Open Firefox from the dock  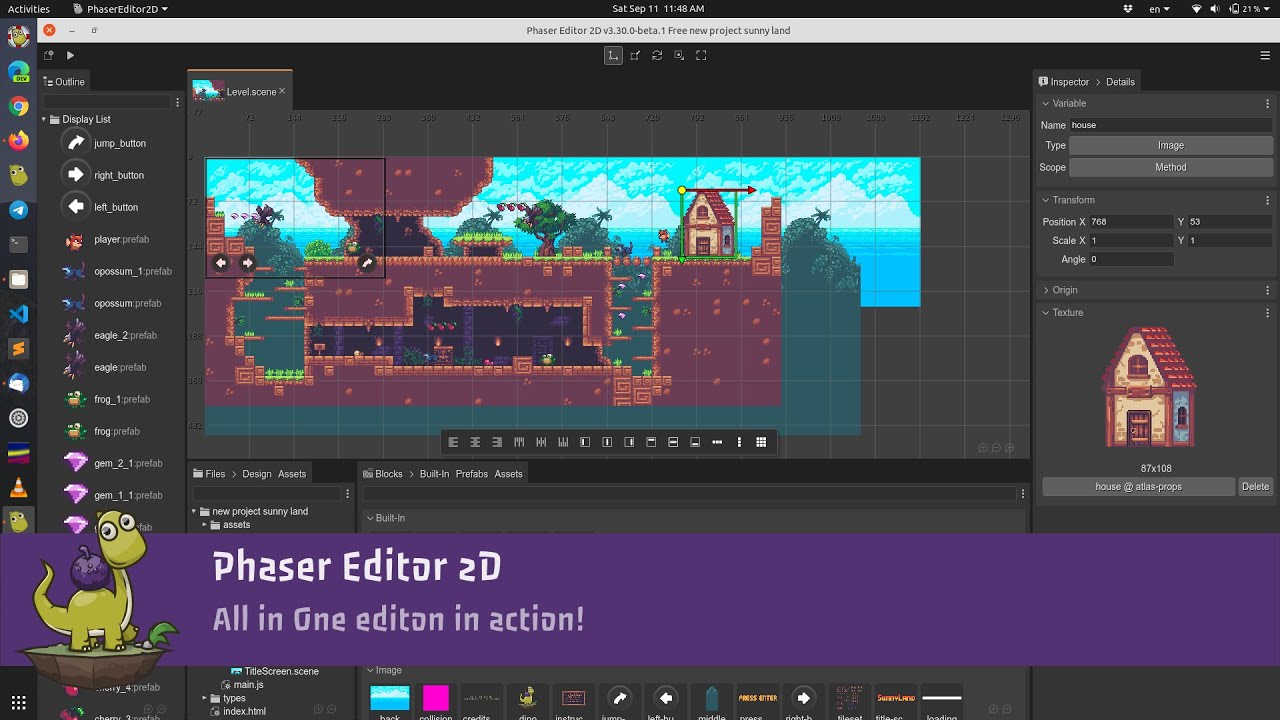point(18,141)
